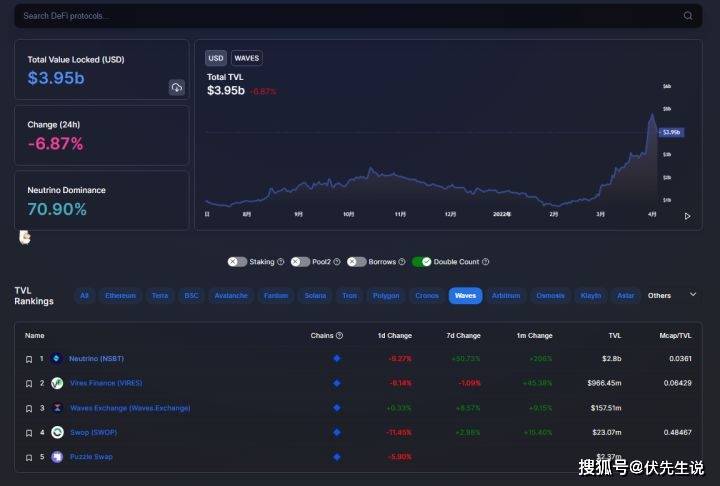Open the Staking help tooltip icon
The width and height of the screenshot is (720, 486).
click(x=281, y=261)
